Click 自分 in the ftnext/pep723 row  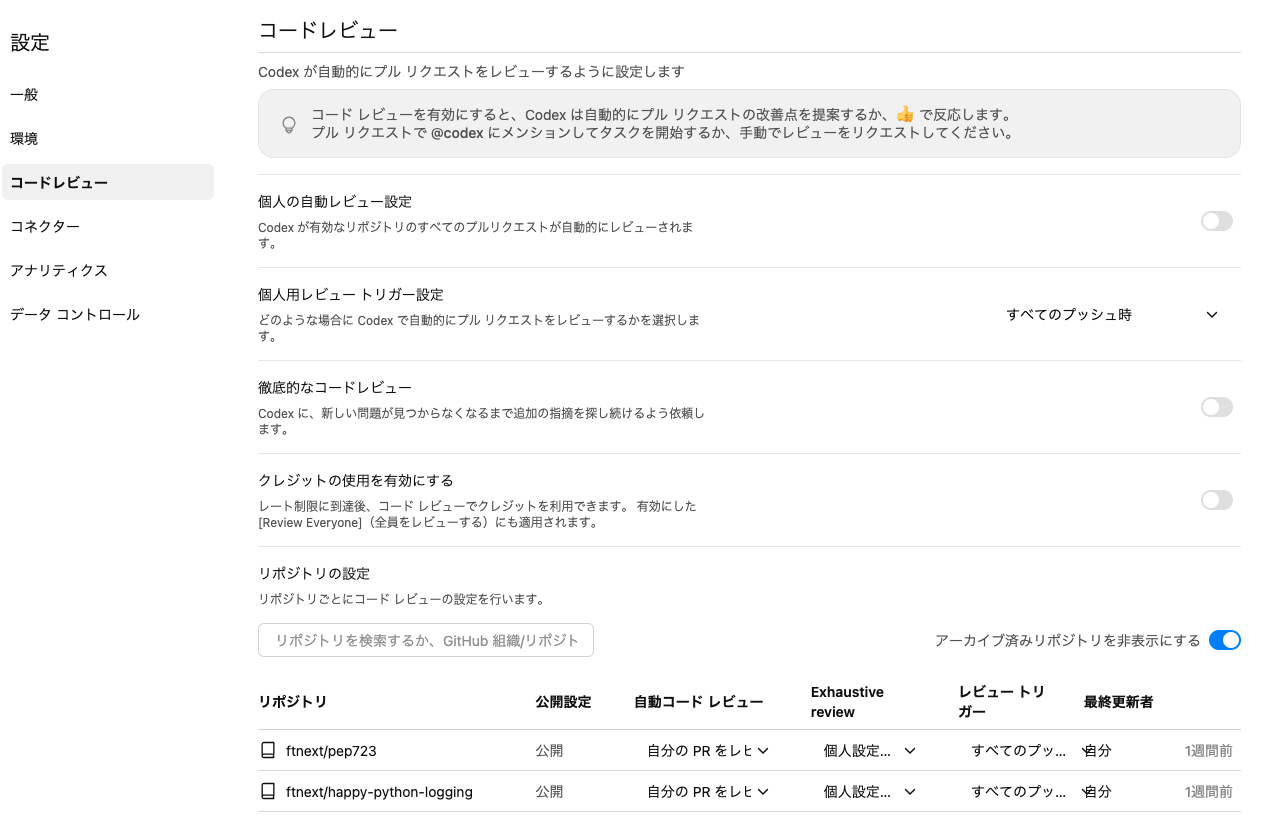1098,750
